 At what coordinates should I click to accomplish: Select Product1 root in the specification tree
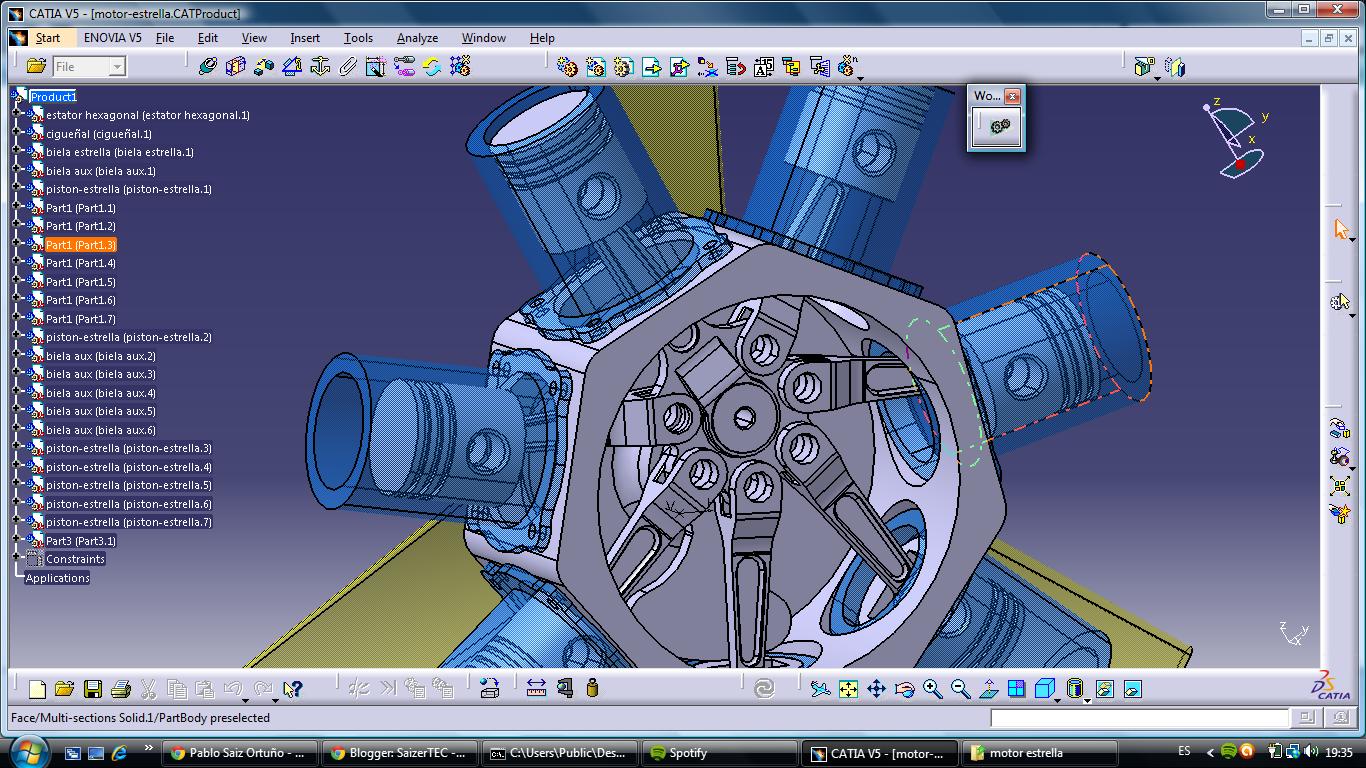(53, 97)
